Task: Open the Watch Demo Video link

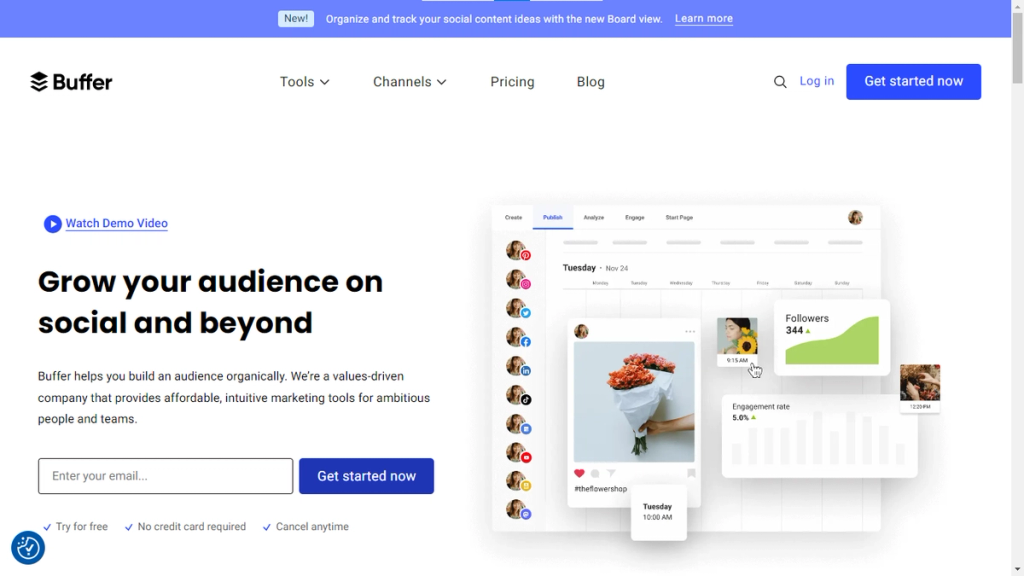Action: pyautogui.click(x=116, y=223)
